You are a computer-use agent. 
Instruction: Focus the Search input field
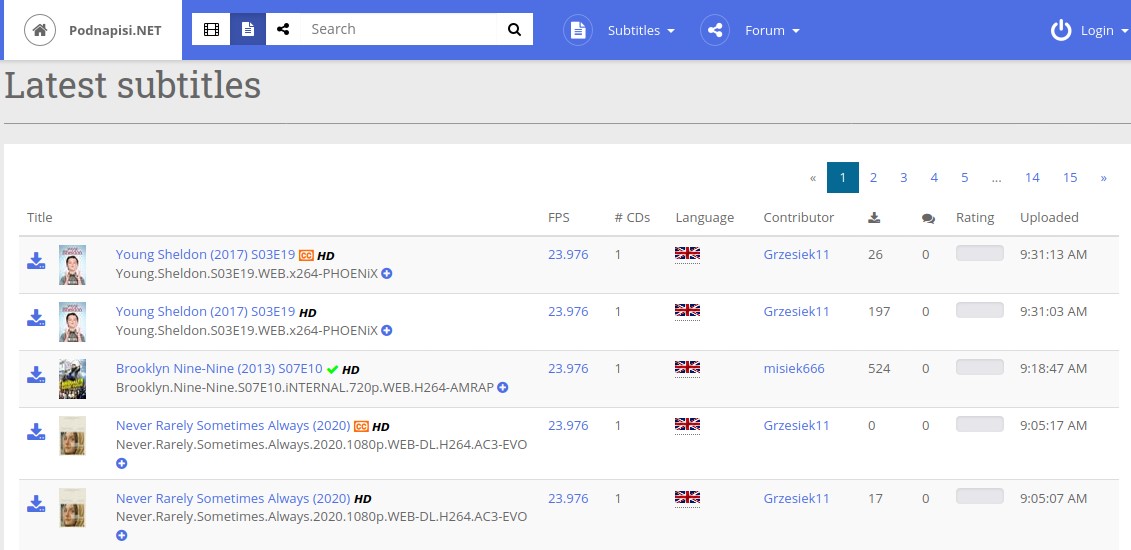(399, 30)
